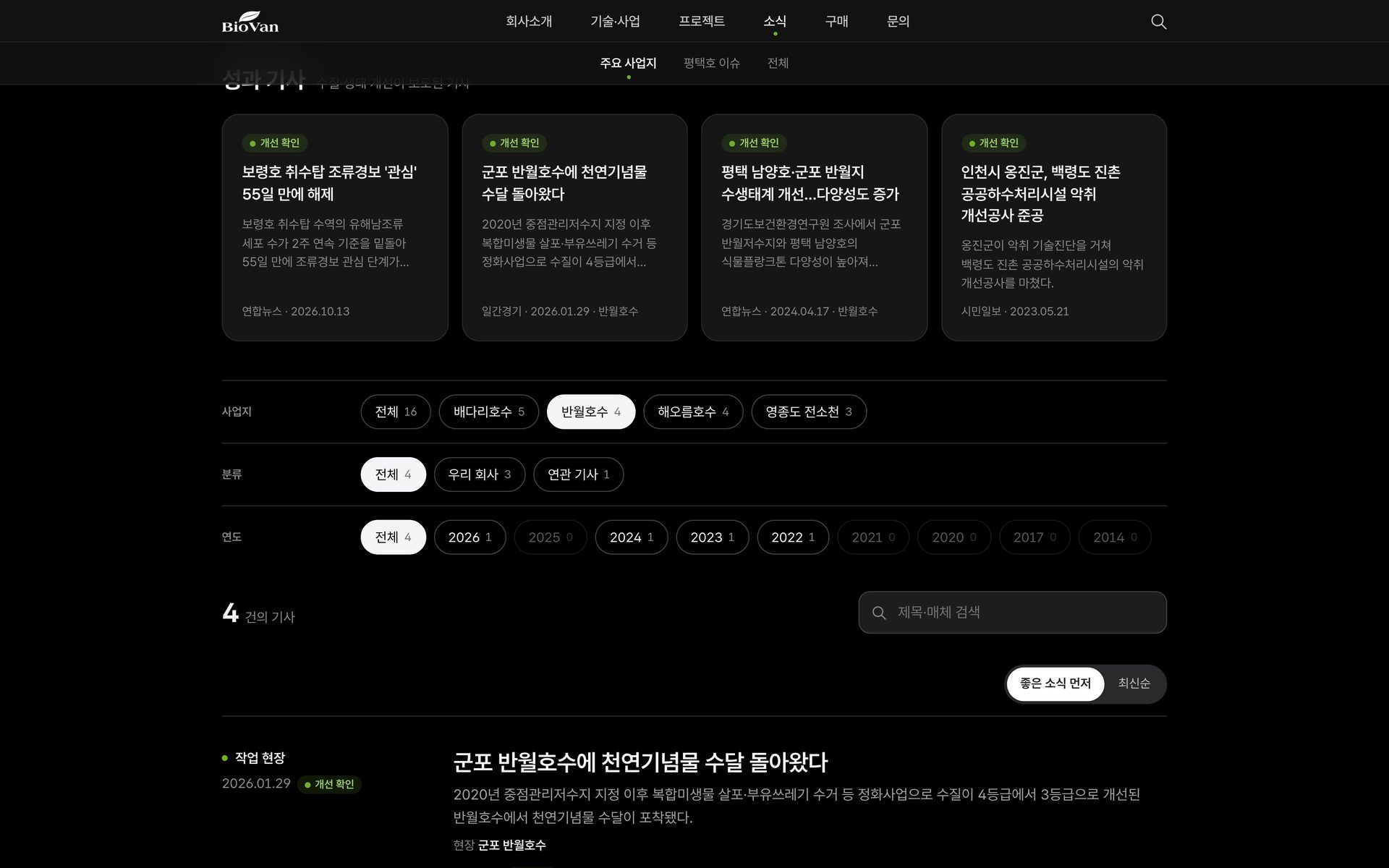Open 소식 menu
Image resolution: width=1389 pixels, height=868 pixels.
[x=775, y=22]
